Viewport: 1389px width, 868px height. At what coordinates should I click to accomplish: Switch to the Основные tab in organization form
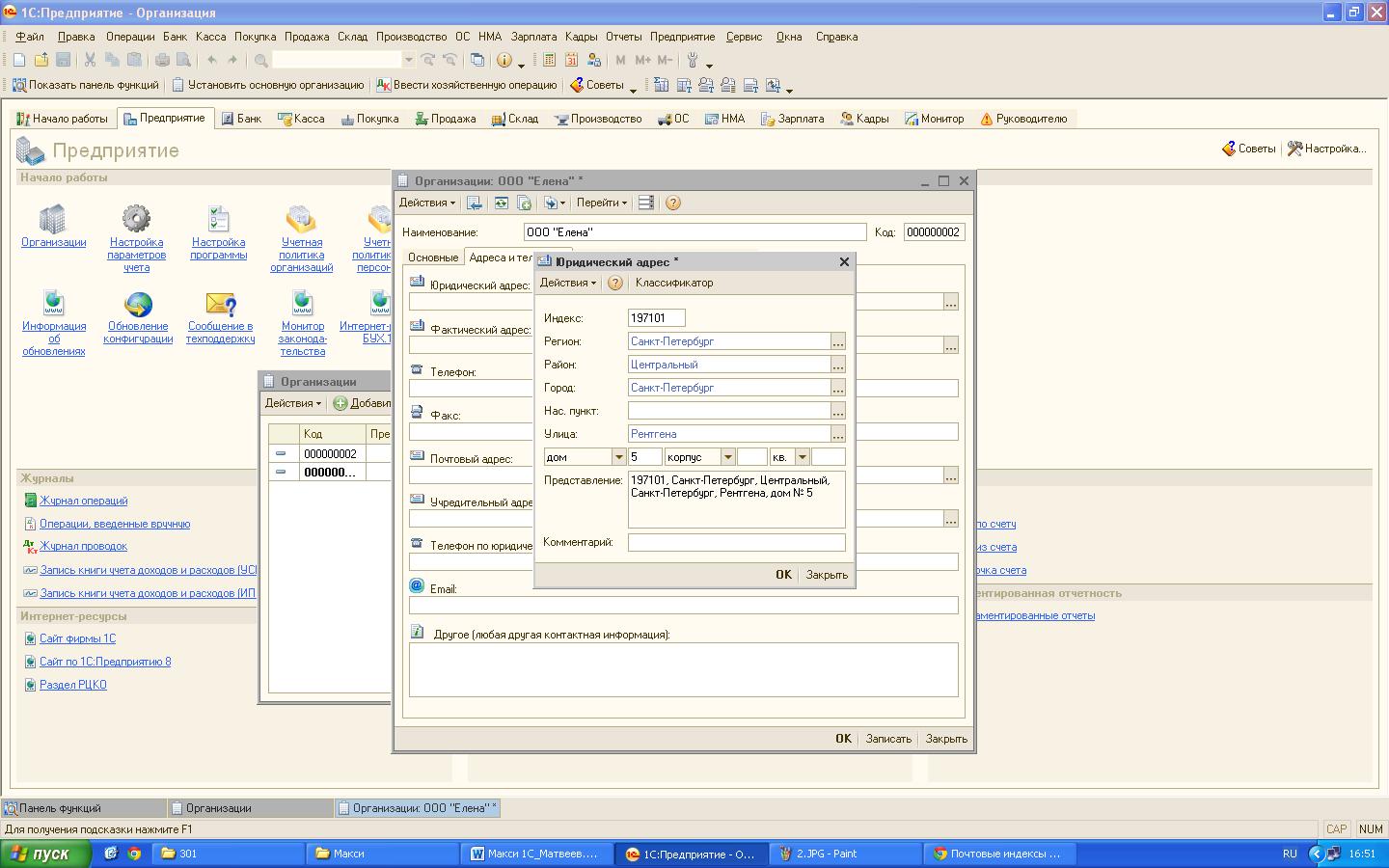click(433, 258)
